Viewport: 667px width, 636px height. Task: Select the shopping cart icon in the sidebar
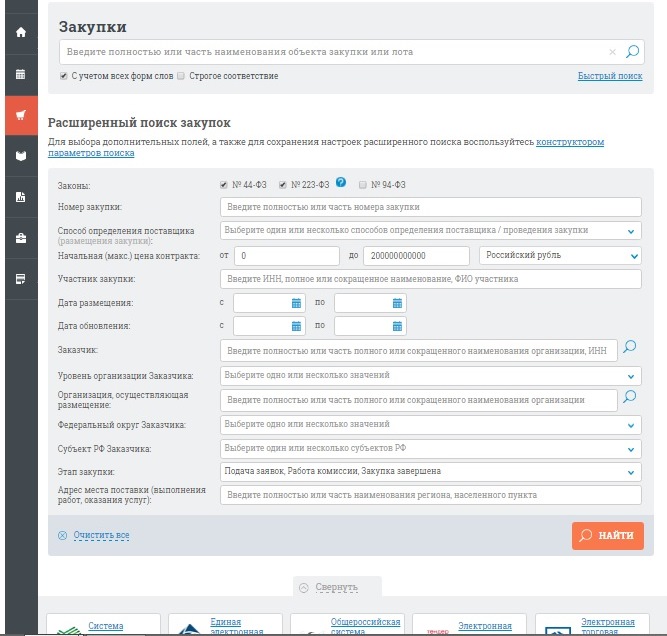[x=19, y=114]
